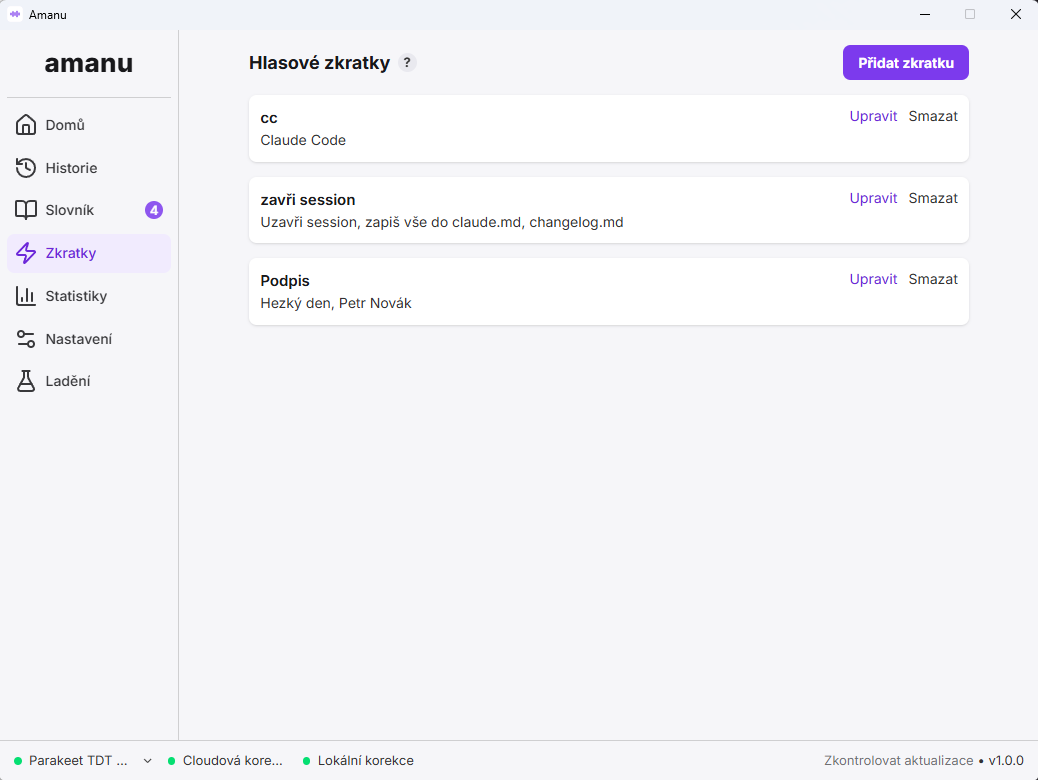The width and height of the screenshot is (1038, 780).
Task: Click the Zkratky lightning bolt icon
Action: 26,253
